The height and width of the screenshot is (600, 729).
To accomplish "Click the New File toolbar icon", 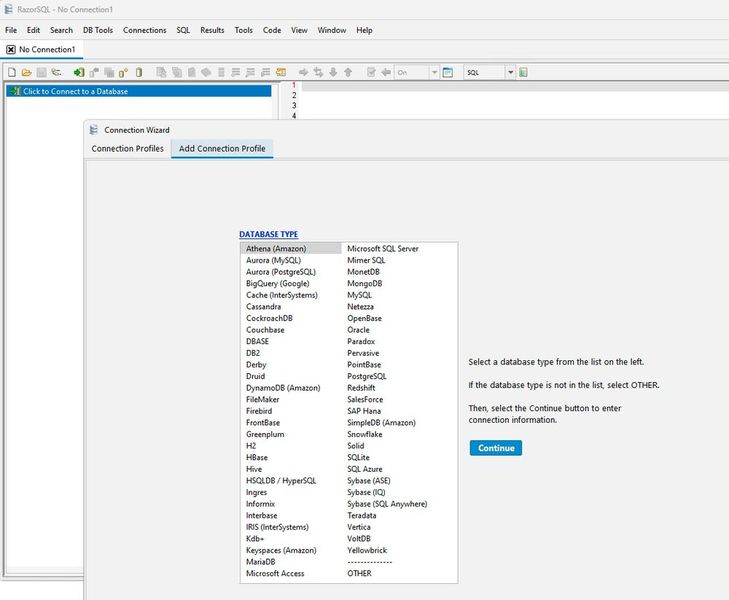I will (x=12, y=73).
